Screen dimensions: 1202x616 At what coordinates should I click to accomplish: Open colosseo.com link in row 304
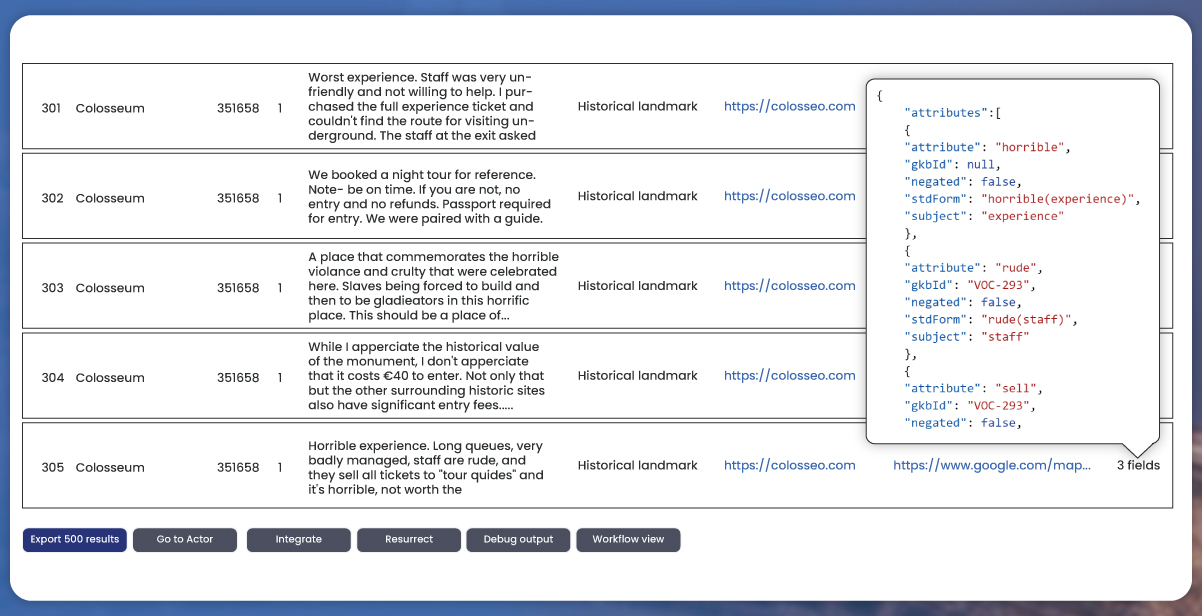pyautogui.click(x=790, y=376)
